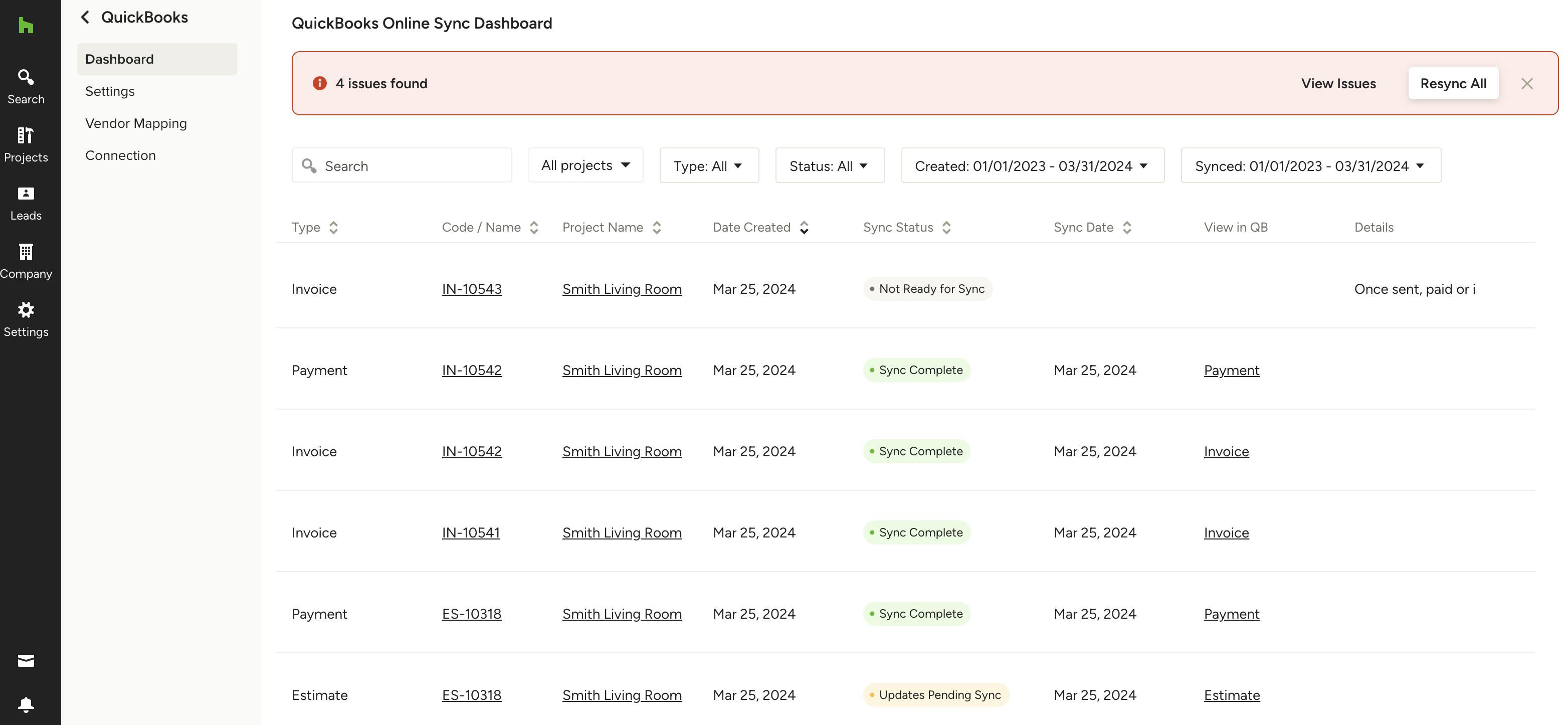Dismiss the issues found banner

1526,83
